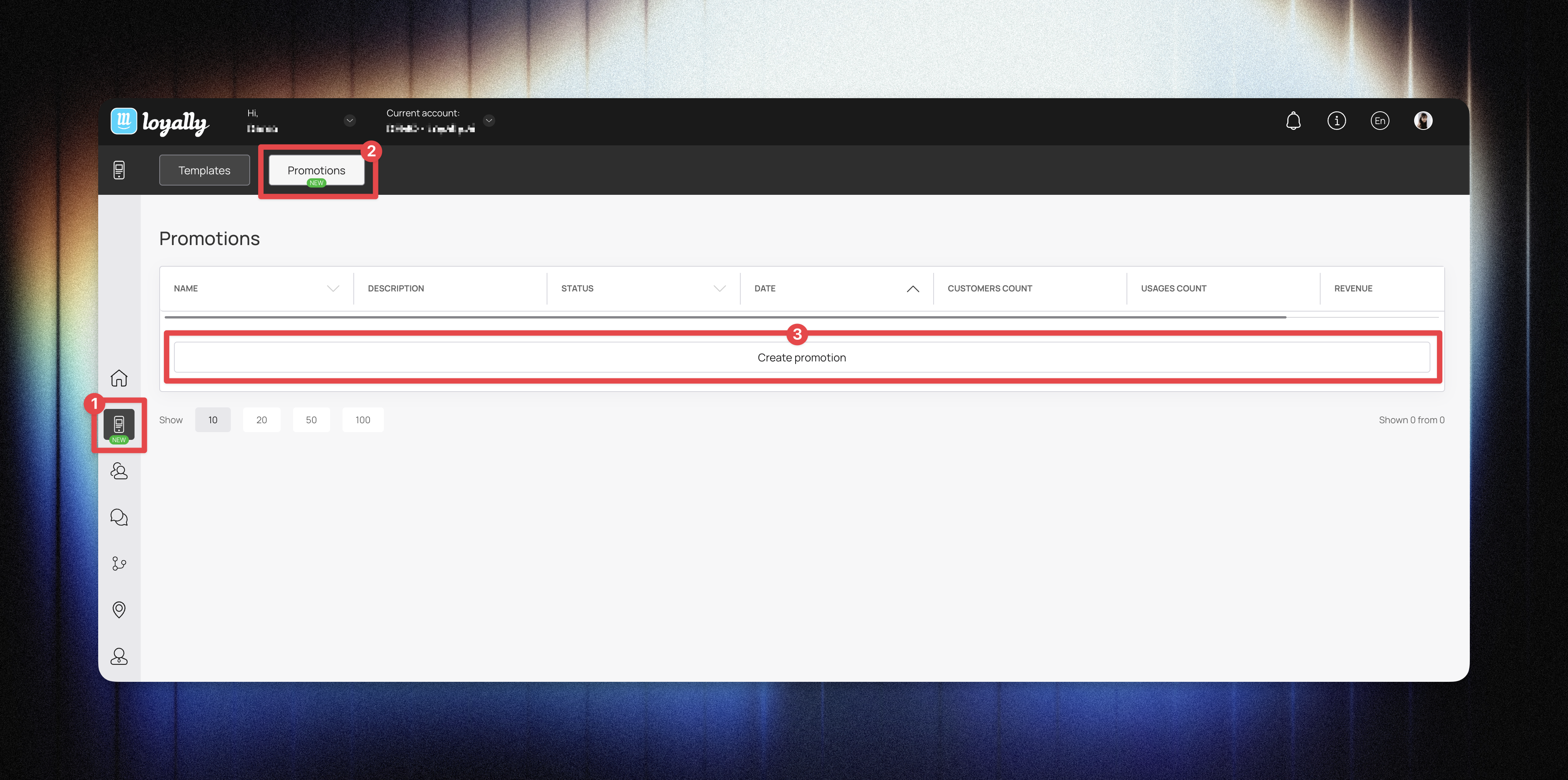Expand the user name dropdown chevron
This screenshot has height=780, width=1568.
[x=349, y=121]
